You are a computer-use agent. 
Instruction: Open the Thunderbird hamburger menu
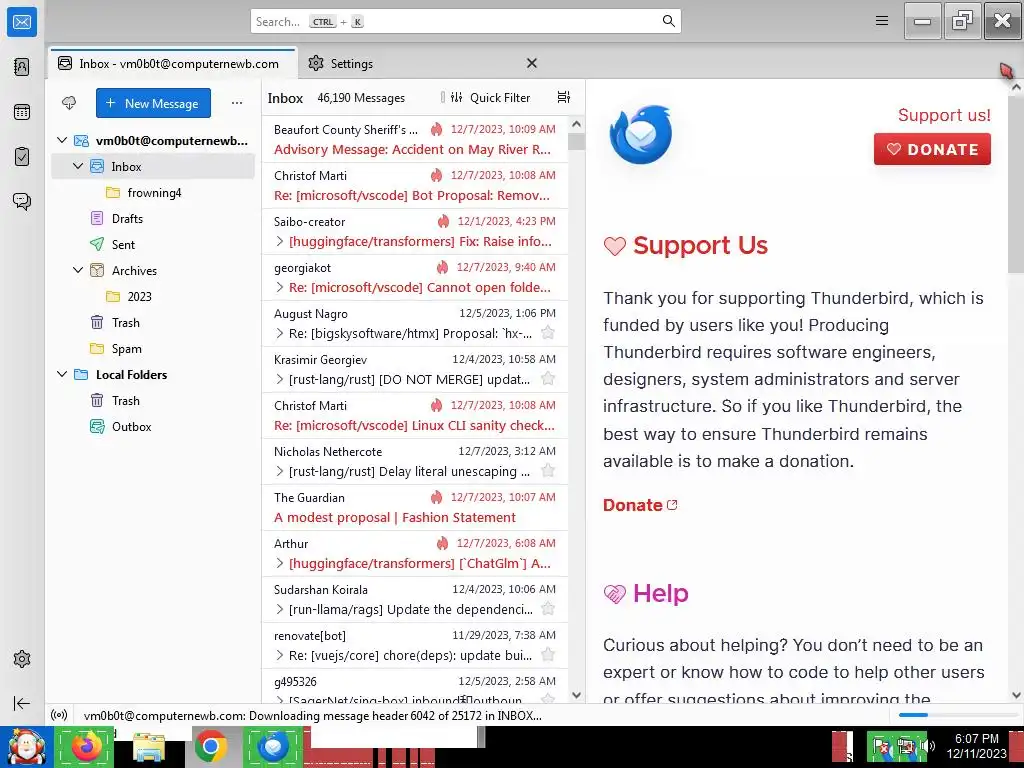coord(882,21)
